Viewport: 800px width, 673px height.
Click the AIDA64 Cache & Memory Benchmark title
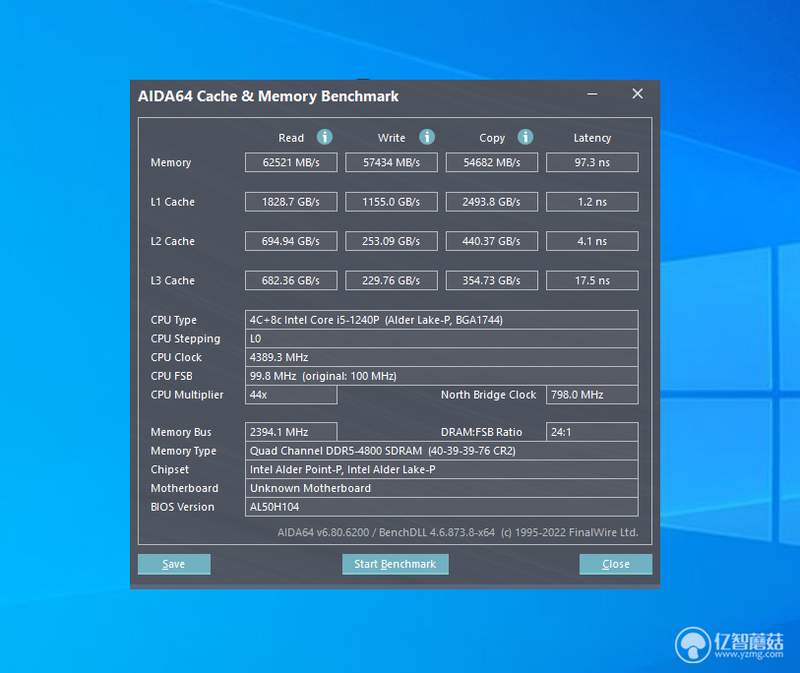pos(268,96)
